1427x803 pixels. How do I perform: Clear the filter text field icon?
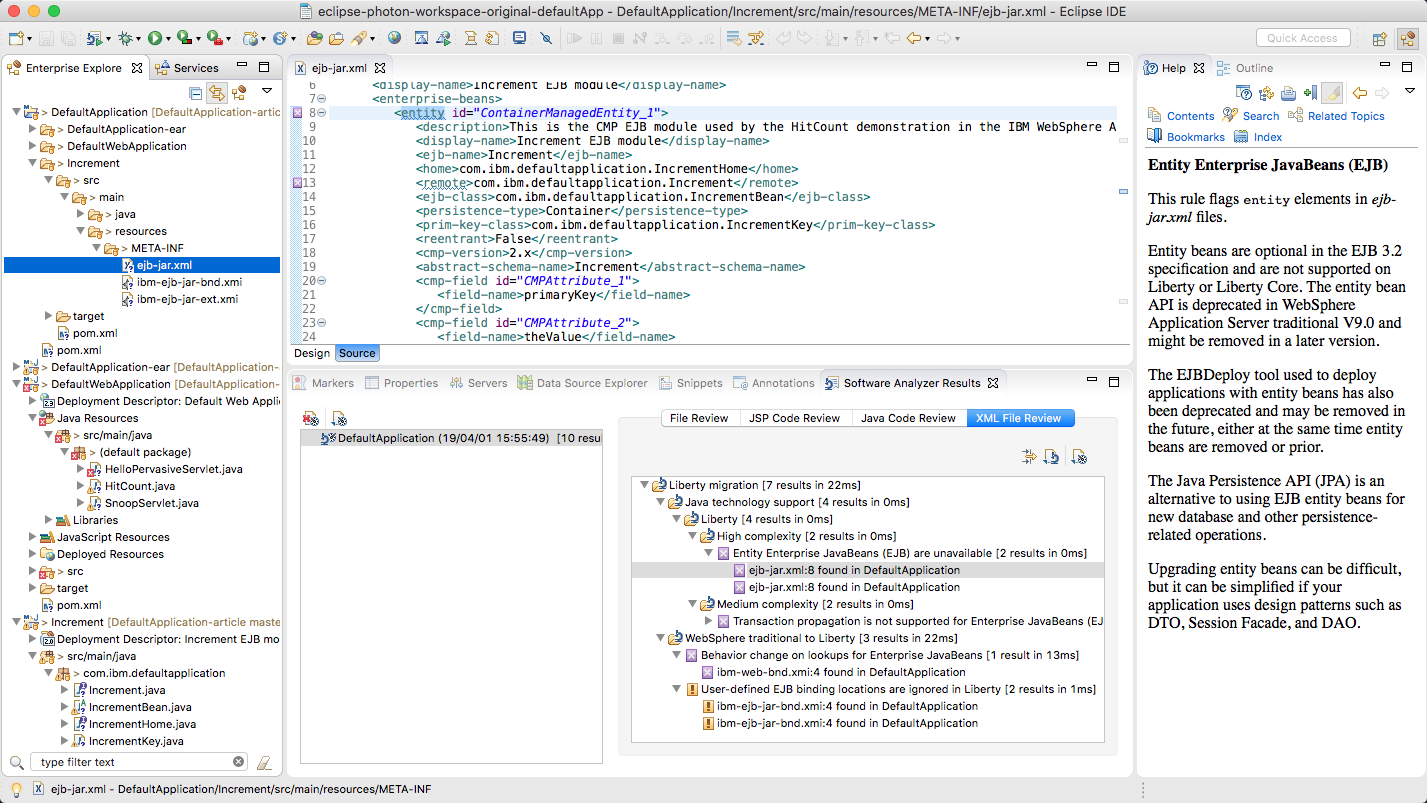[x=239, y=762]
